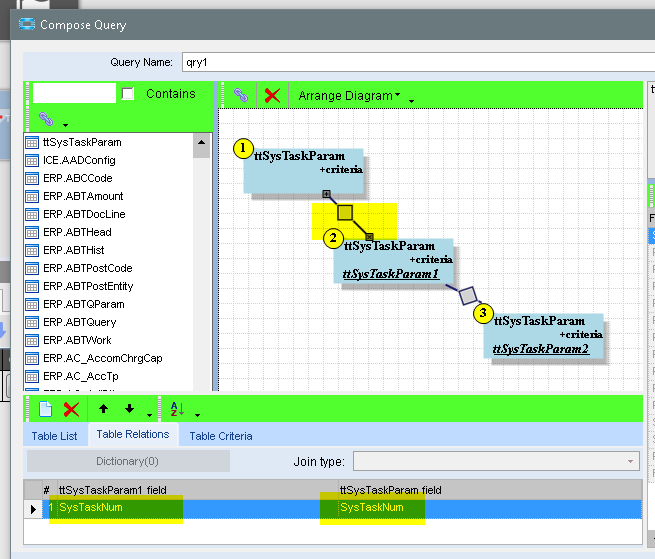Switch to the Table Criteria tab
Screen dimensions: 655x559
coord(221,436)
